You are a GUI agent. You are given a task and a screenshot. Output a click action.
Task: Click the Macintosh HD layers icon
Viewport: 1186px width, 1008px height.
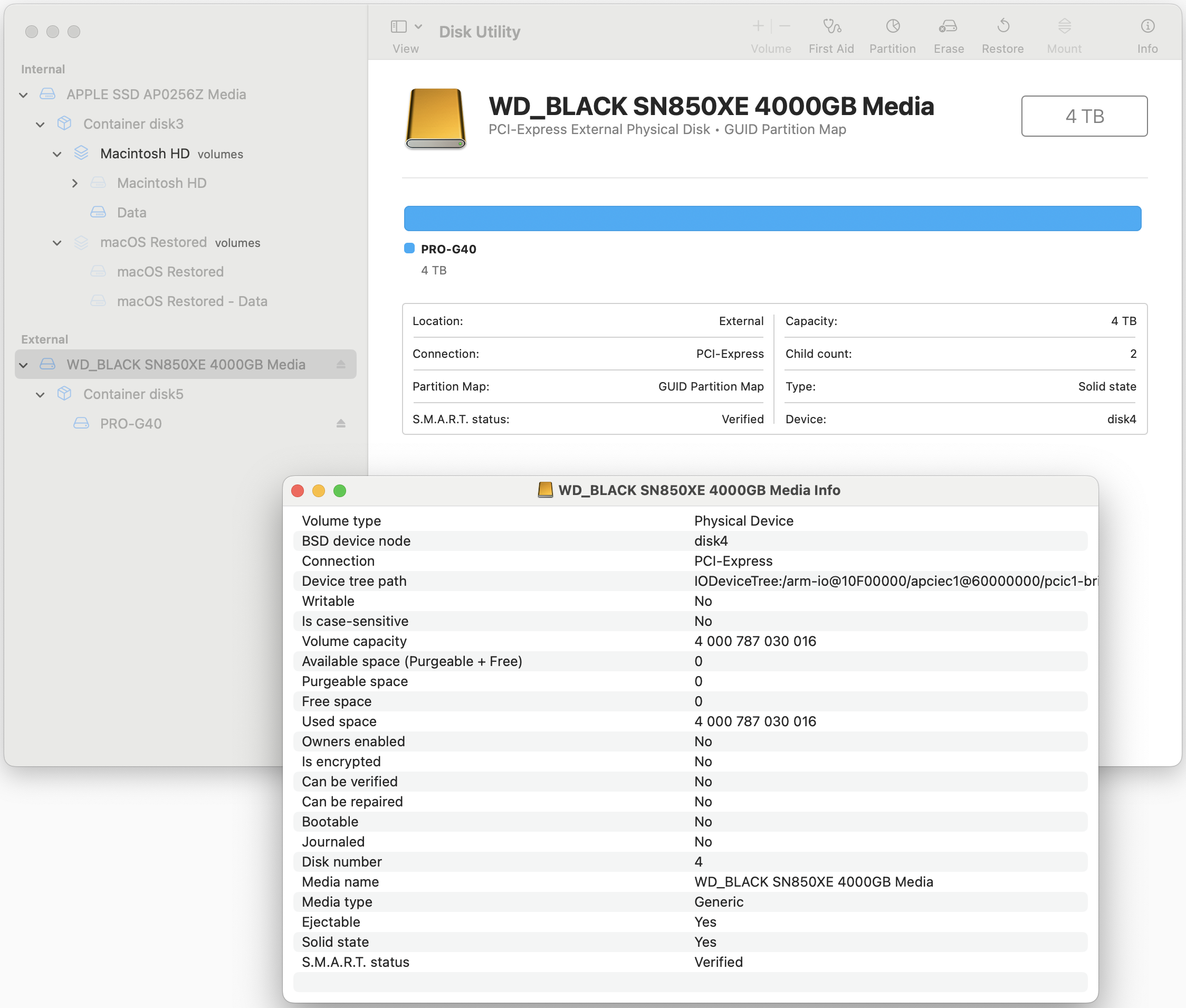(x=81, y=153)
